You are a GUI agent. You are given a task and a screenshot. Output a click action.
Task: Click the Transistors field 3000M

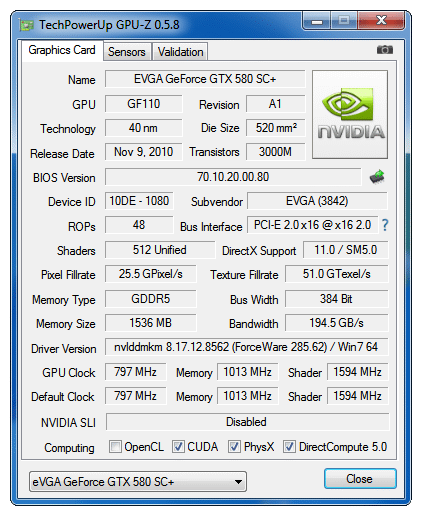coord(275,152)
